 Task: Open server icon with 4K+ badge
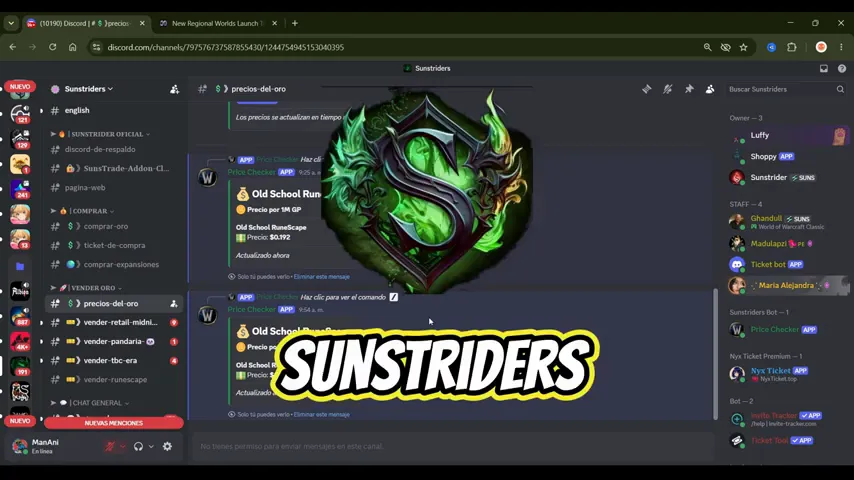click(20, 341)
